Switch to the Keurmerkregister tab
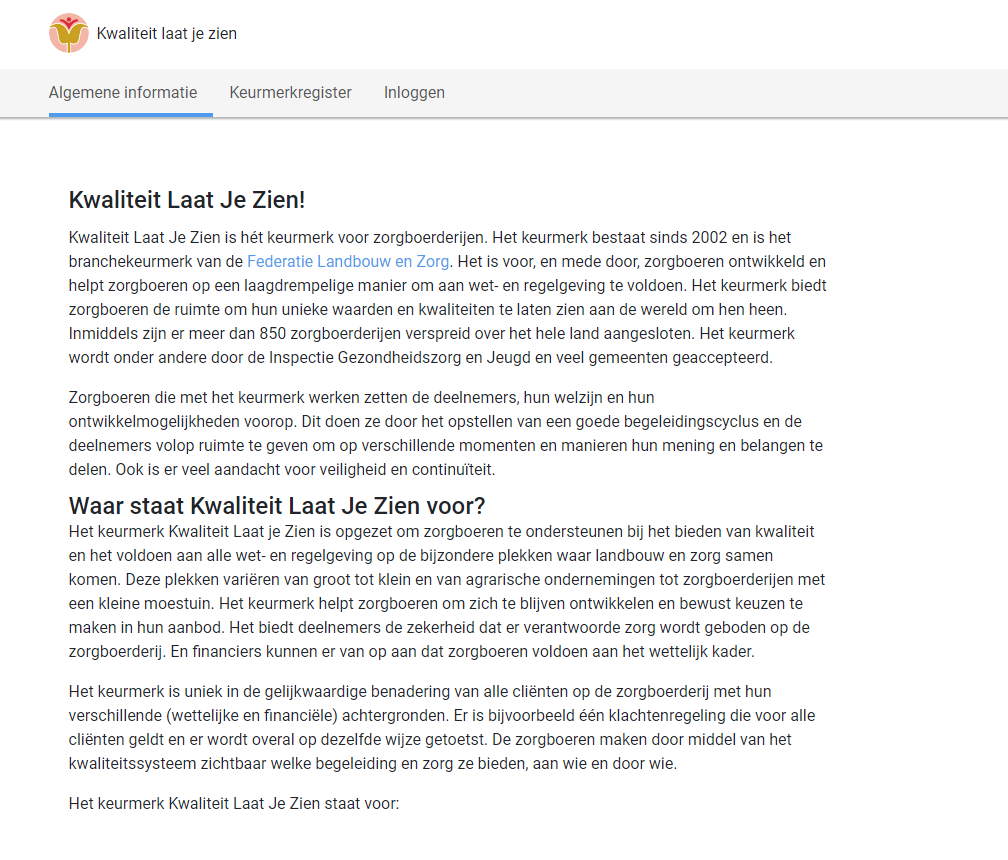Viewport: 1008px width, 860px height. click(291, 93)
